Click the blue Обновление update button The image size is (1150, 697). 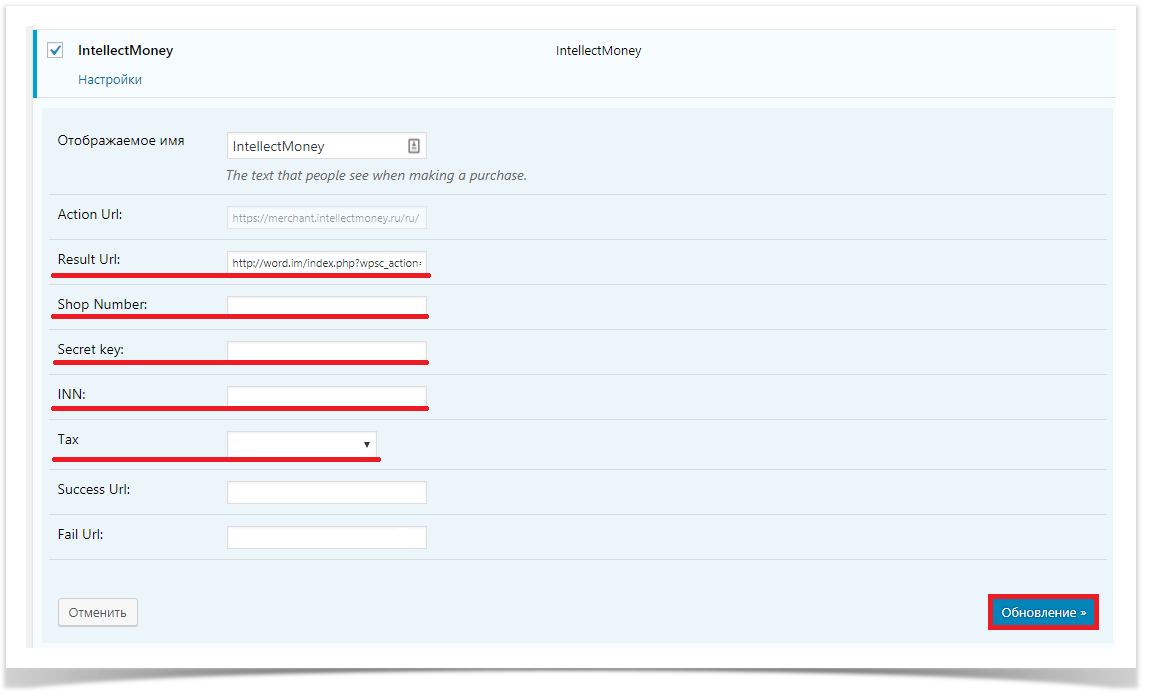pyautogui.click(x=1043, y=612)
